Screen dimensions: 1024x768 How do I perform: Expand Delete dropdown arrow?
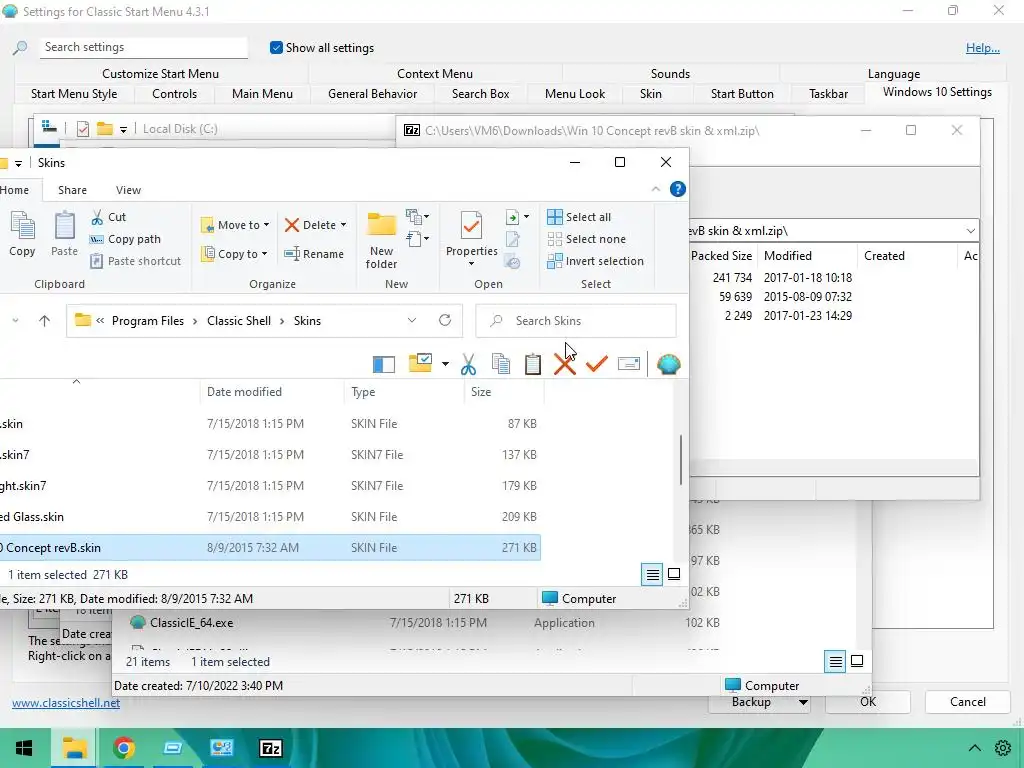click(344, 225)
